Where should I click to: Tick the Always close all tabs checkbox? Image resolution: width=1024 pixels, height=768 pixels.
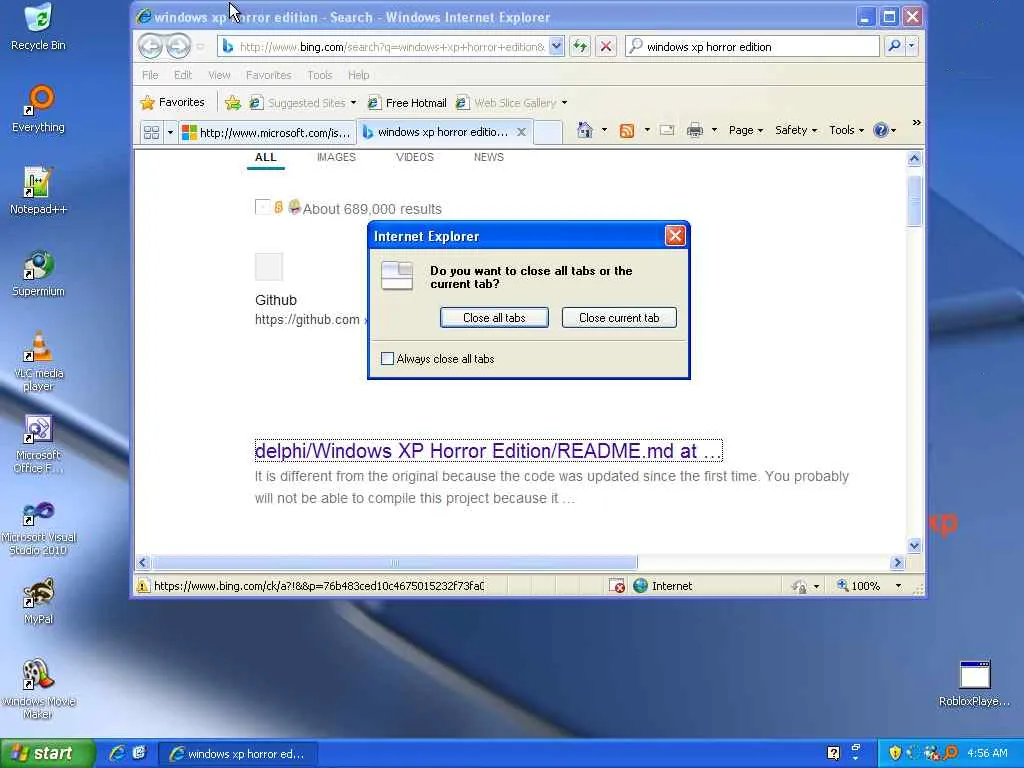pos(387,359)
